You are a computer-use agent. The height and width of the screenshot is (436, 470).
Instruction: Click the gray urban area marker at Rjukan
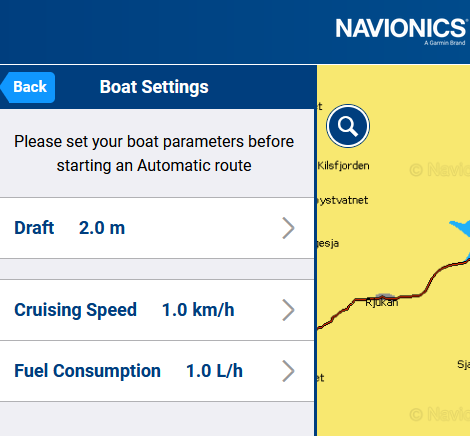pyautogui.click(x=385, y=296)
